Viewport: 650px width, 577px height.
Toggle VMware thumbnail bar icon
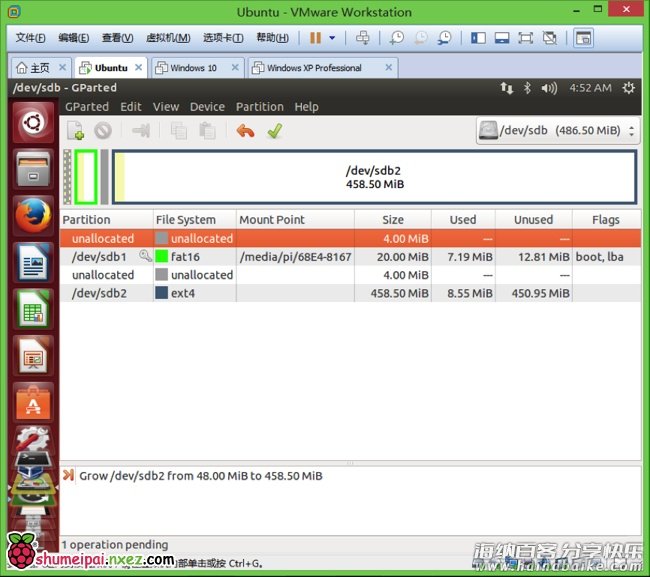click(x=502, y=38)
